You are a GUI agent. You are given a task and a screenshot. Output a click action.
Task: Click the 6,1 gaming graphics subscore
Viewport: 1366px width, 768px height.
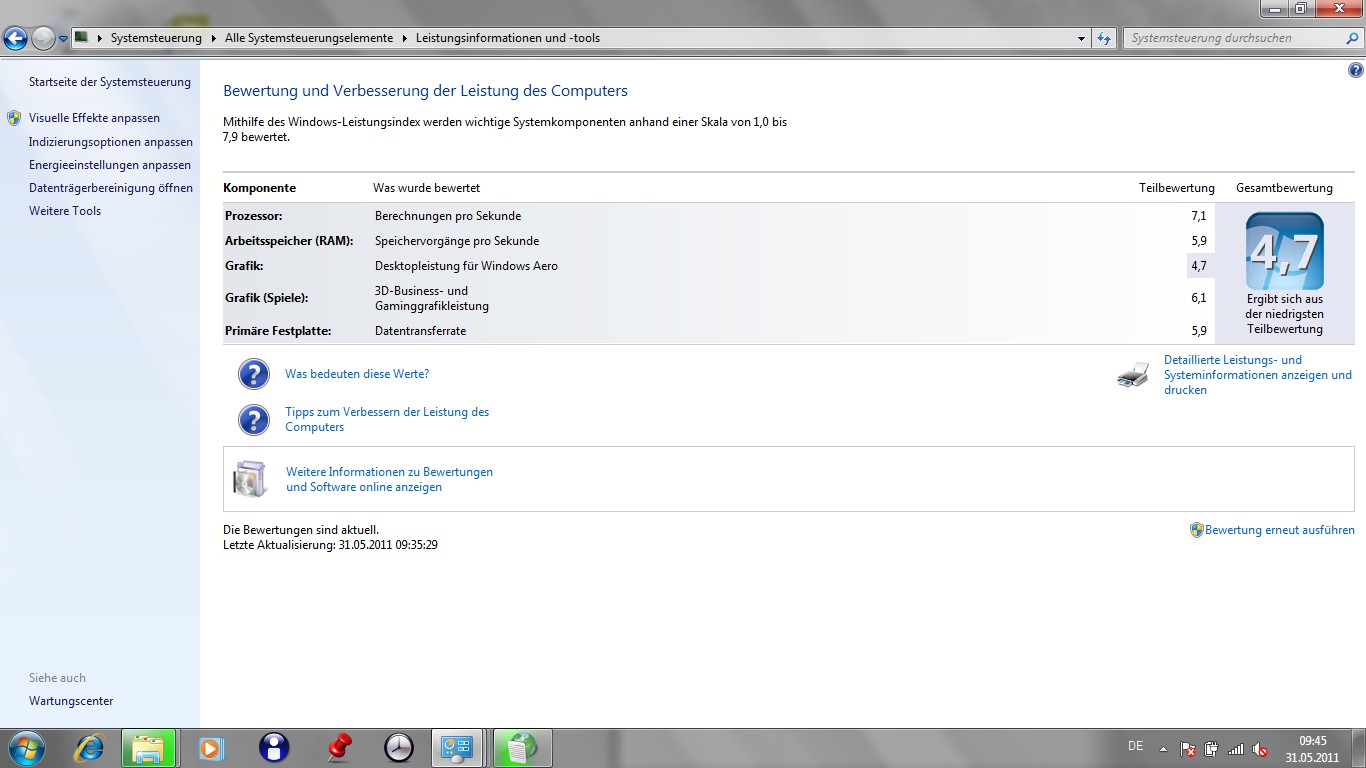[x=1199, y=298]
